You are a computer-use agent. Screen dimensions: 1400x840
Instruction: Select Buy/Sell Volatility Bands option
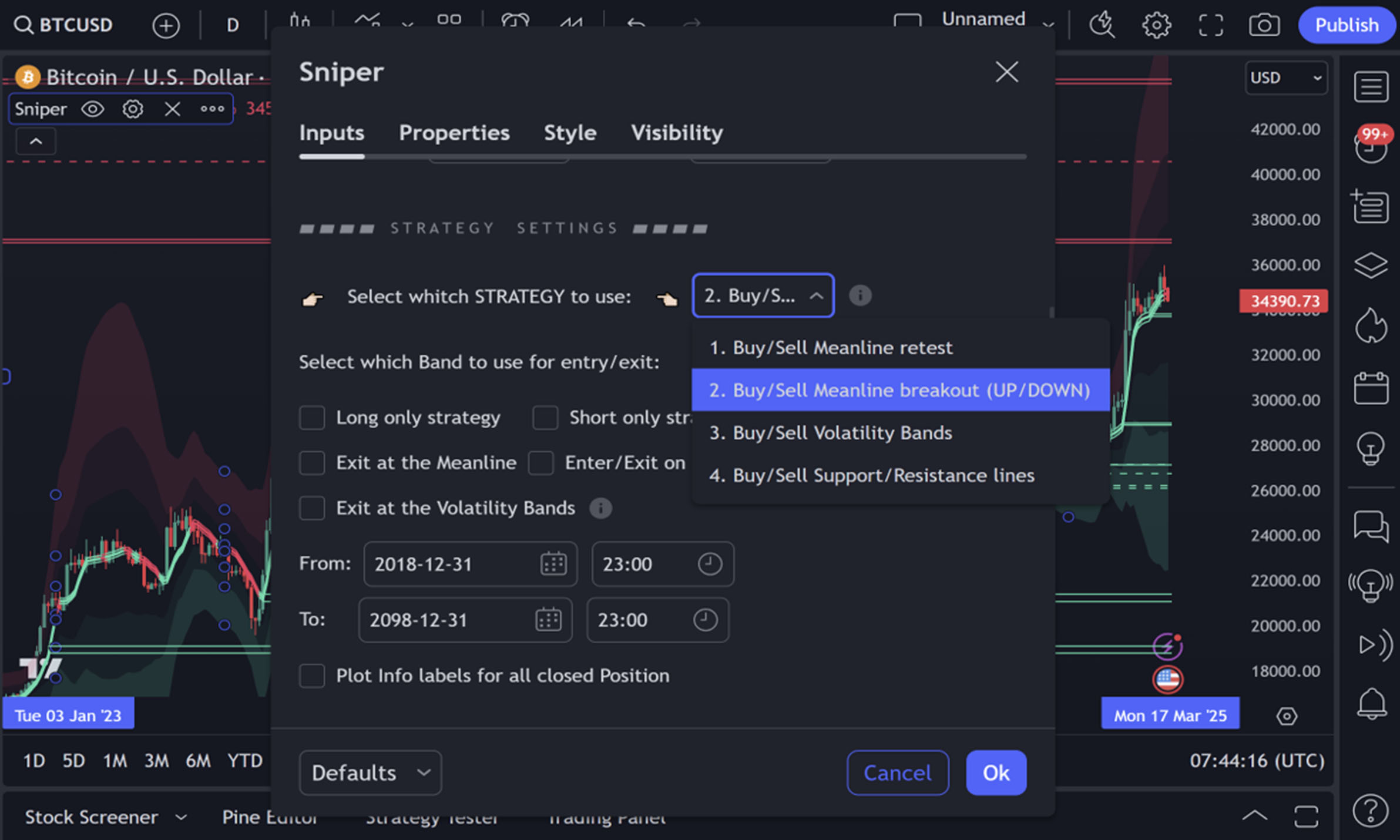[x=830, y=433]
